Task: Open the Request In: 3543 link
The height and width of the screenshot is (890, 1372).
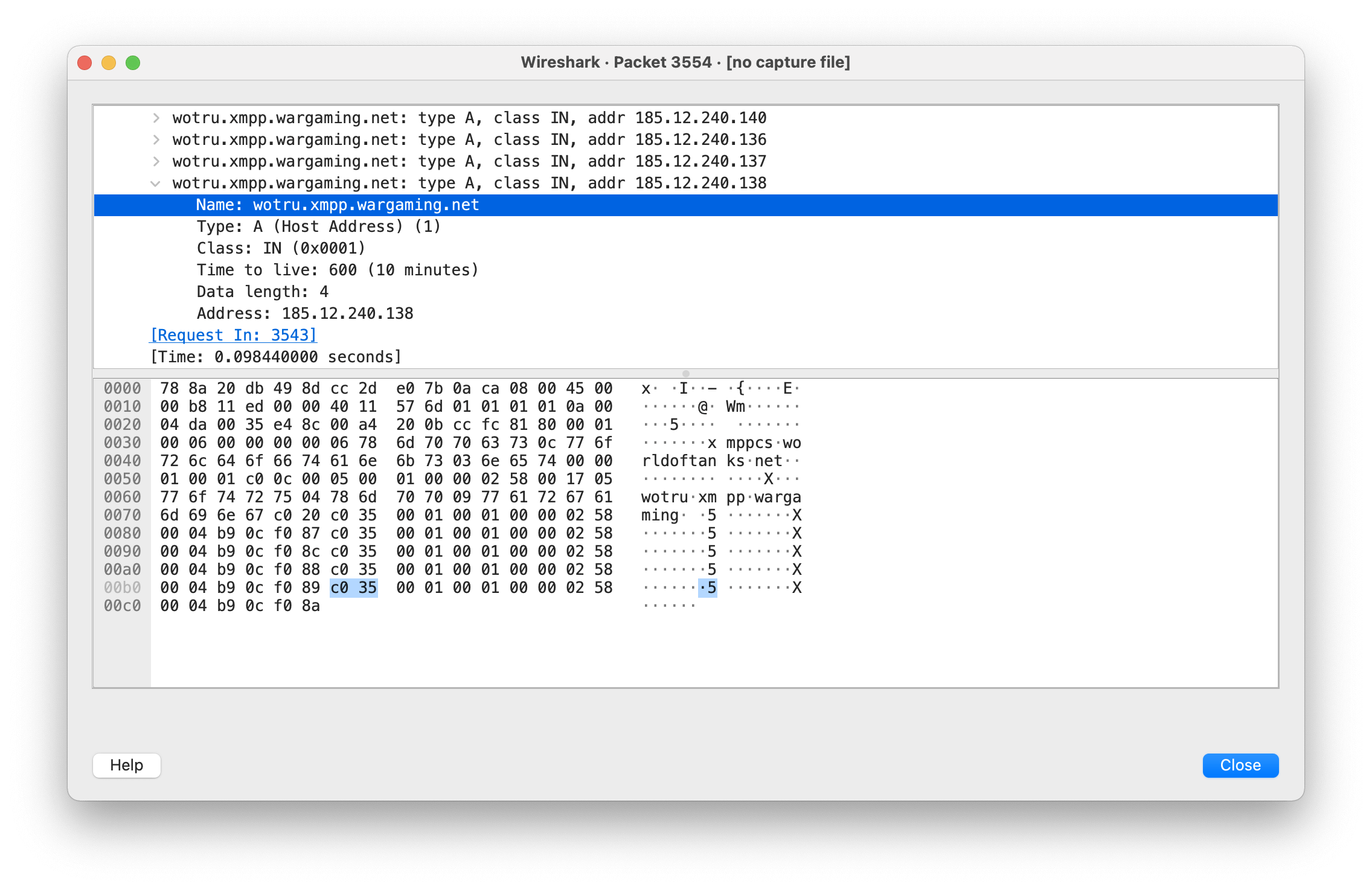Action: [234, 335]
